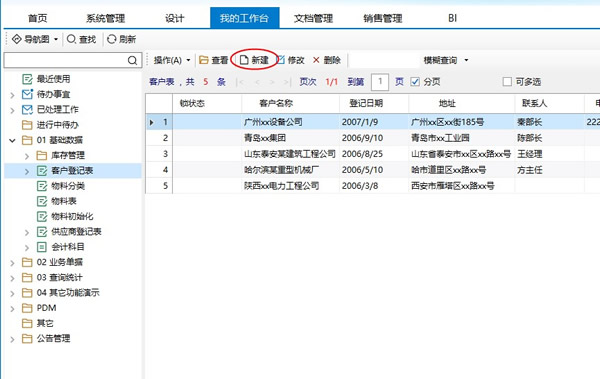600x379 pixels.
Task: Click the 刷新 (Refresh) icon
Action: 111,39
